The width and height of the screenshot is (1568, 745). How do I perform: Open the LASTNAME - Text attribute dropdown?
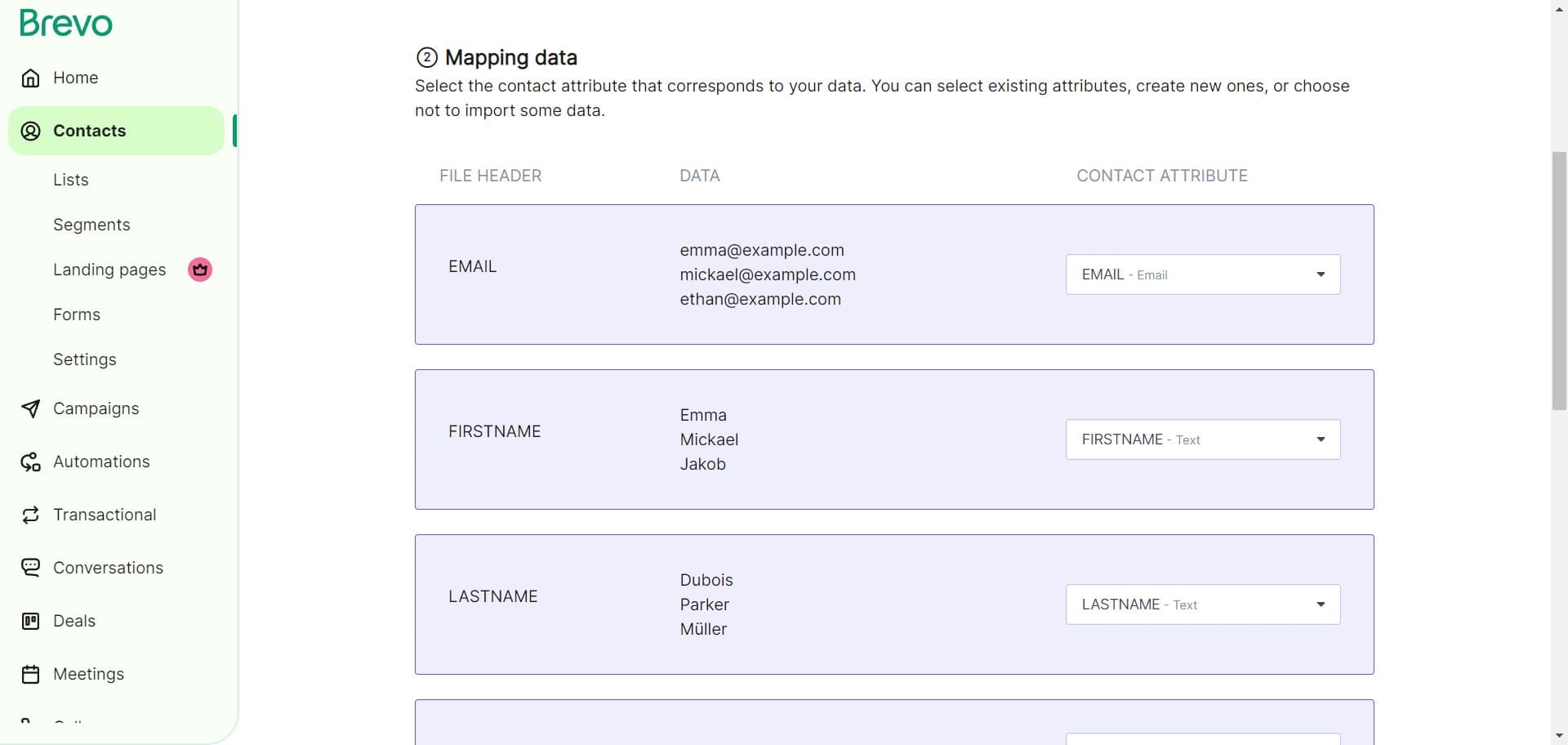click(1202, 604)
